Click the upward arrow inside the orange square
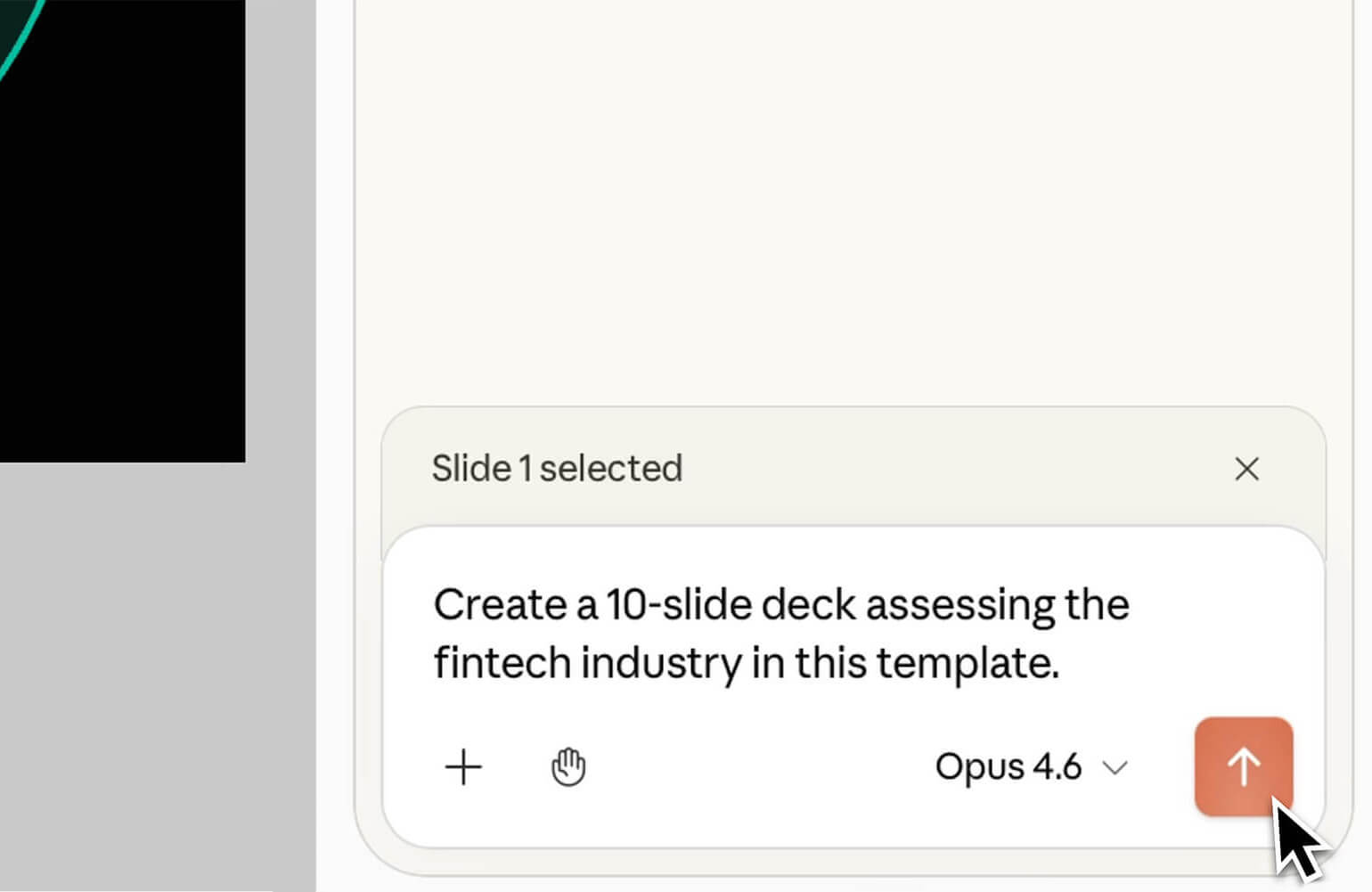 coord(1244,765)
